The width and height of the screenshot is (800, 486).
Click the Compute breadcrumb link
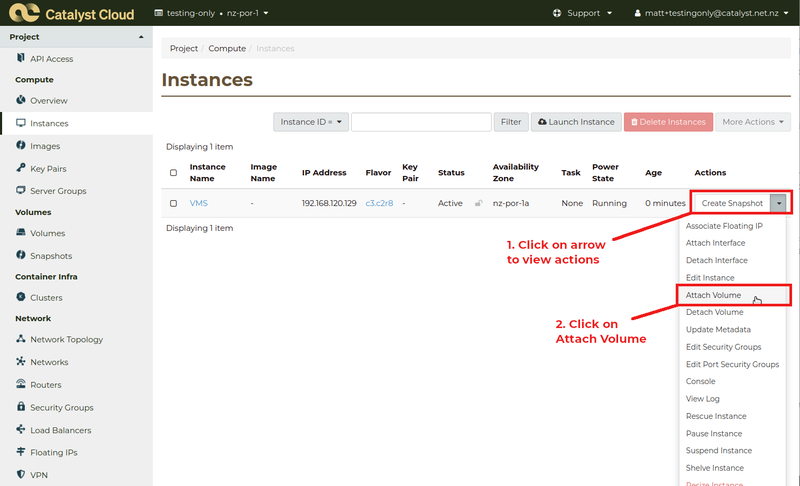tap(227, 48)
